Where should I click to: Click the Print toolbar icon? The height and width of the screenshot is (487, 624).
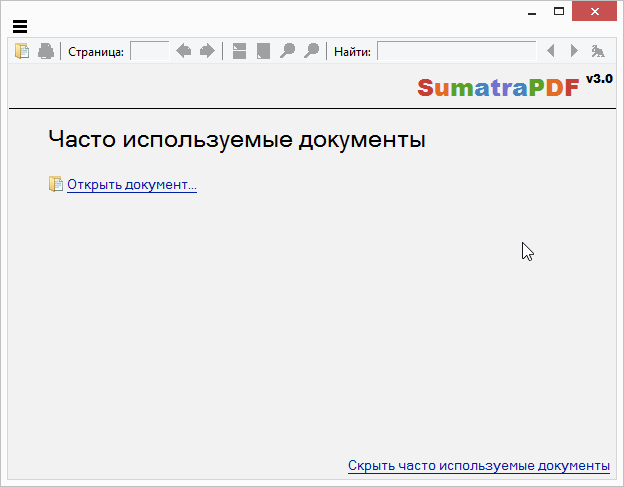pyautogui.click(x=46, y=51)
